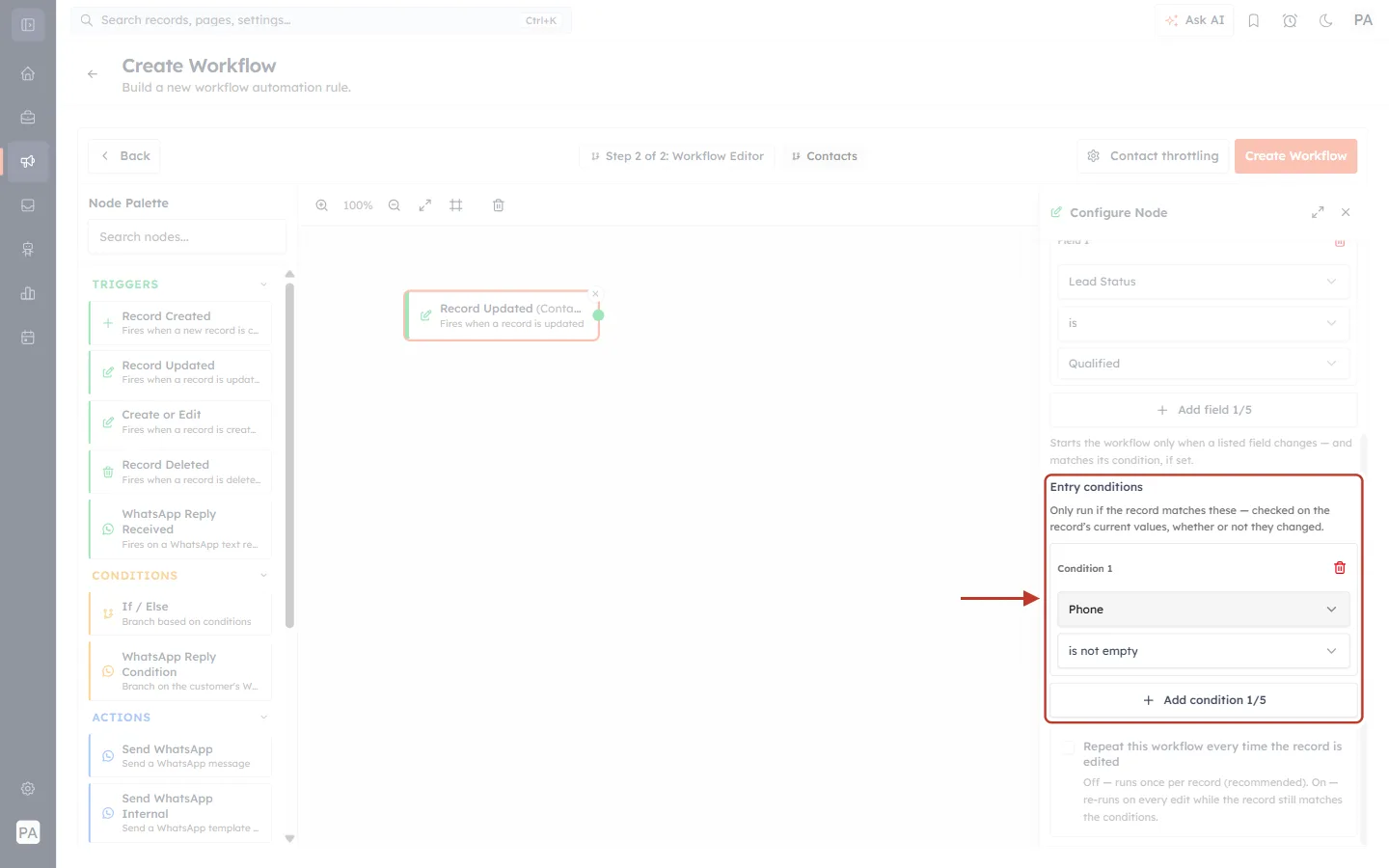This screenshot has height=868, width=1389.
Task: Open the calendar icon in sidebar
Action: (x=28, y=338)
